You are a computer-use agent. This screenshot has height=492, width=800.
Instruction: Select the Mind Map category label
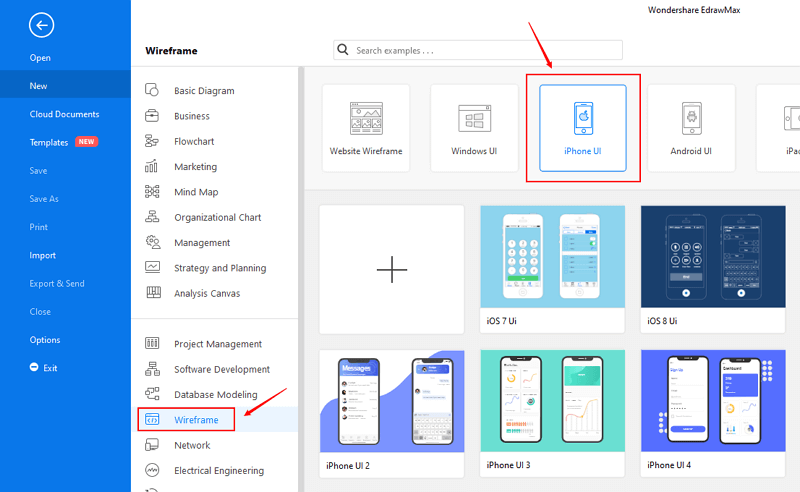[x=196, y=192]
